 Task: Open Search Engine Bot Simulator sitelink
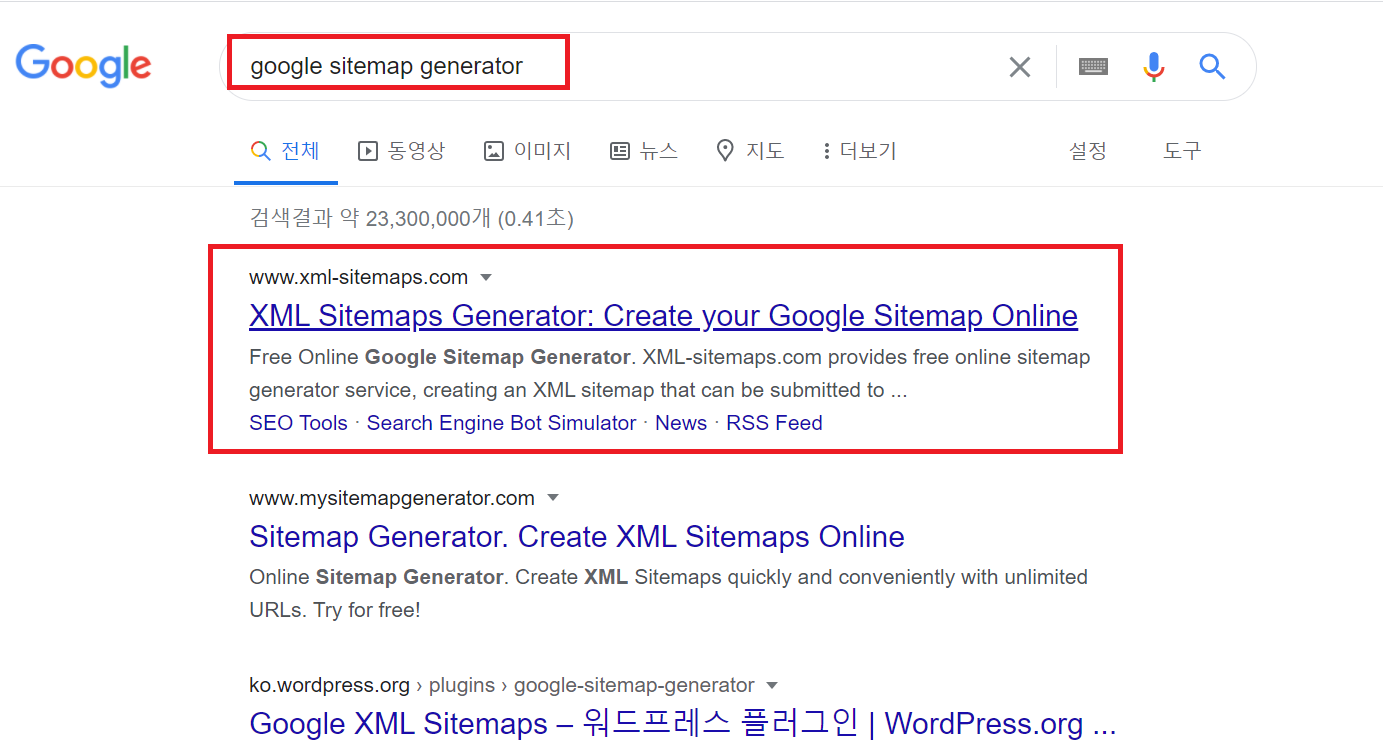tap(501, 423)
